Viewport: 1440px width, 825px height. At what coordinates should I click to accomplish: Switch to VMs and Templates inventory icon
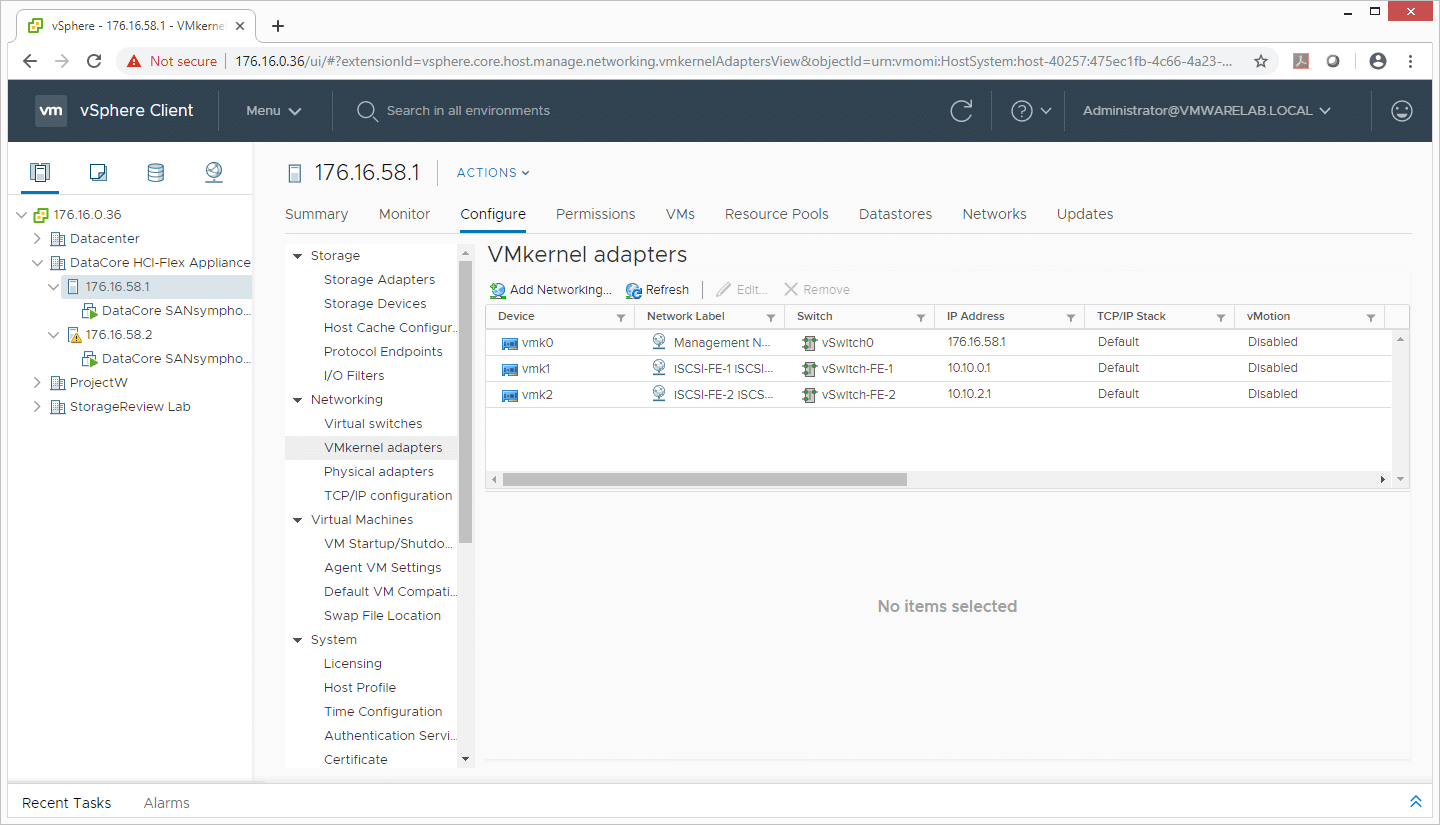click(x=98, y=172)
